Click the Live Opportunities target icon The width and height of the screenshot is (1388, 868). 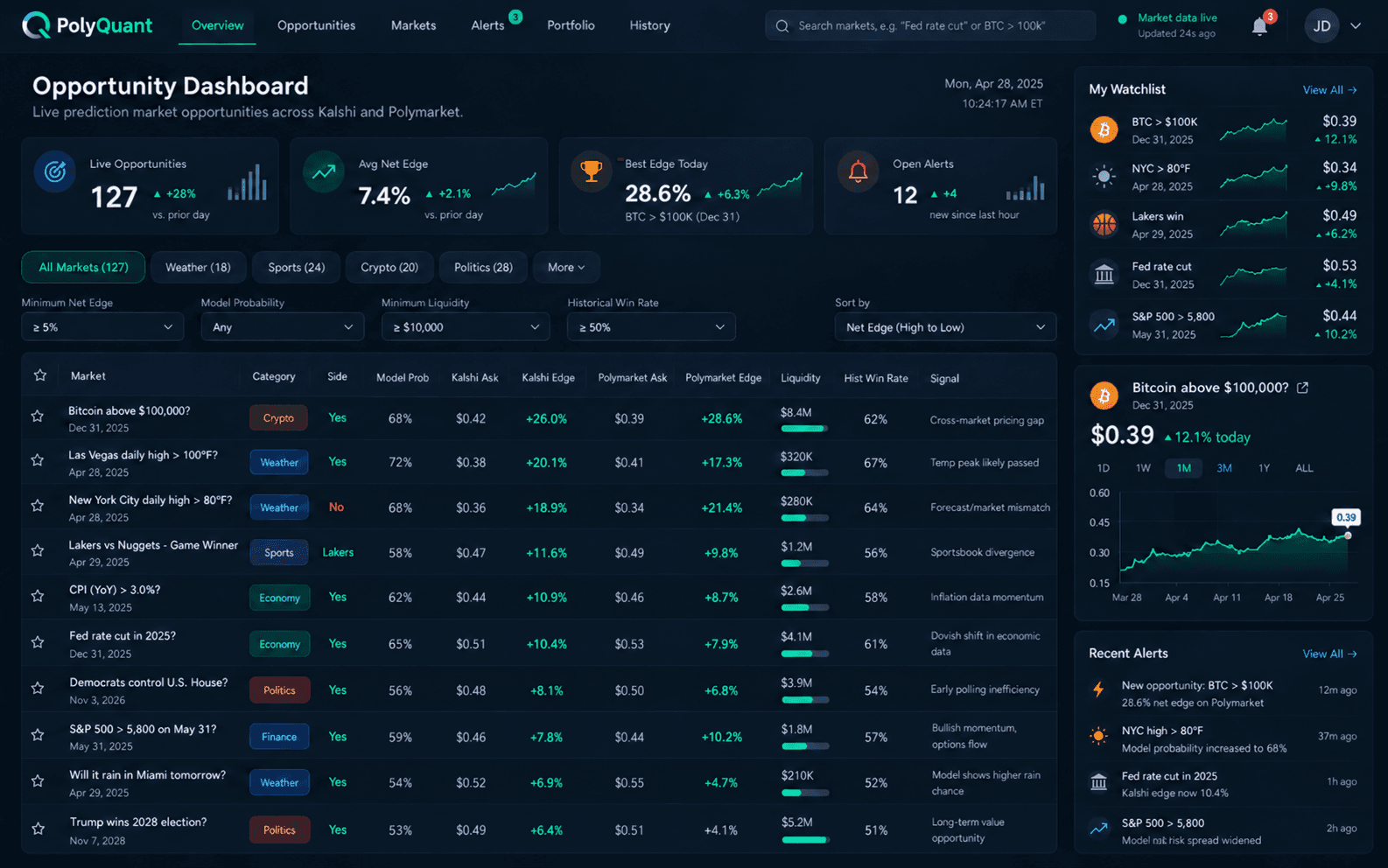(x=54, y=171)
